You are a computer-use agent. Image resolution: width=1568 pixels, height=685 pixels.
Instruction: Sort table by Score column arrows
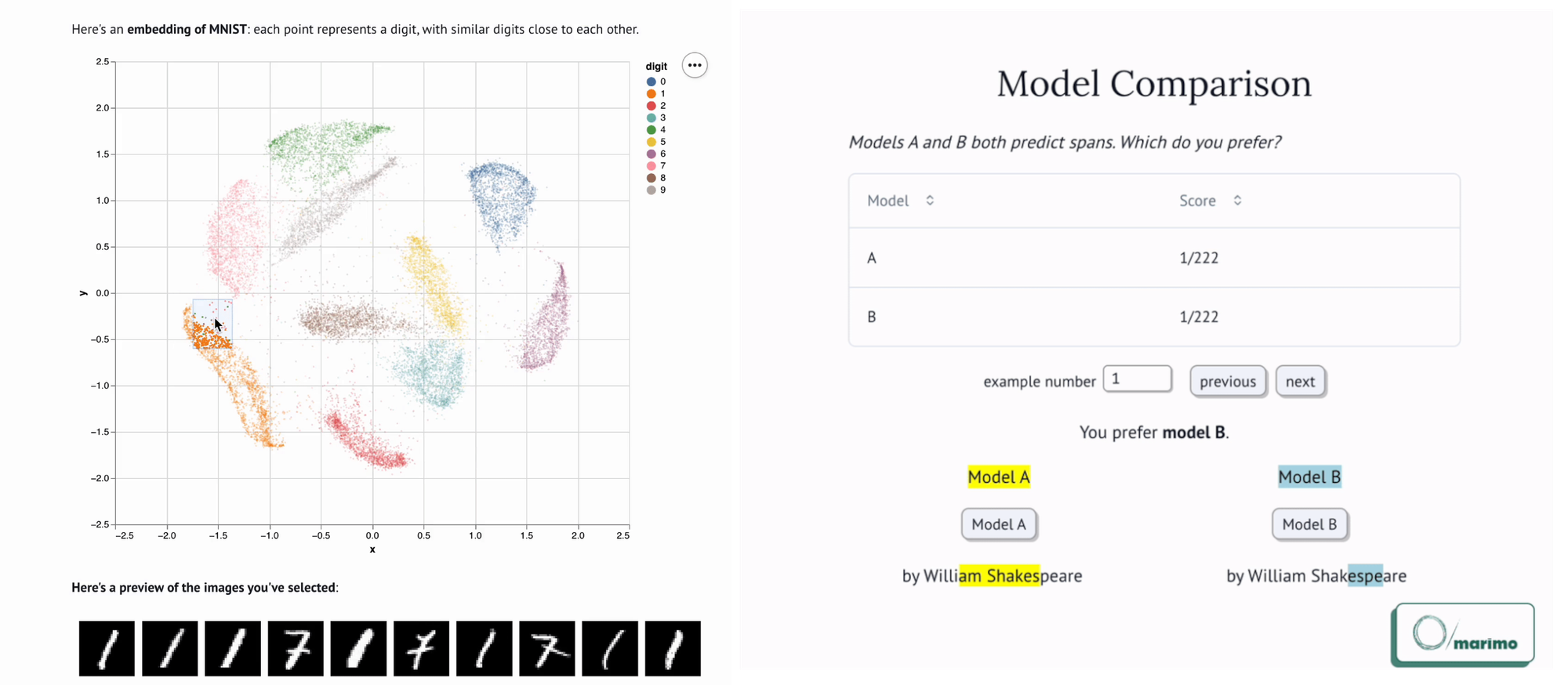point(1237,201)
